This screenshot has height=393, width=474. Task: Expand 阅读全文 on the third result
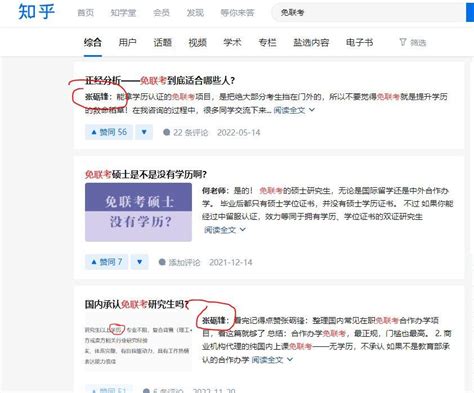pyautogui.click(x=267, y=360)
